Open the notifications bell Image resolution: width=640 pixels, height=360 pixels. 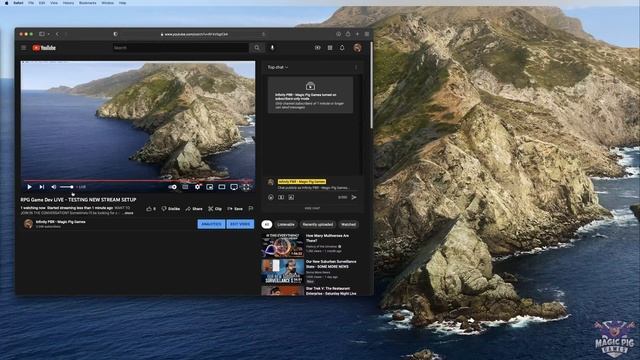click(x=342, y=48)
